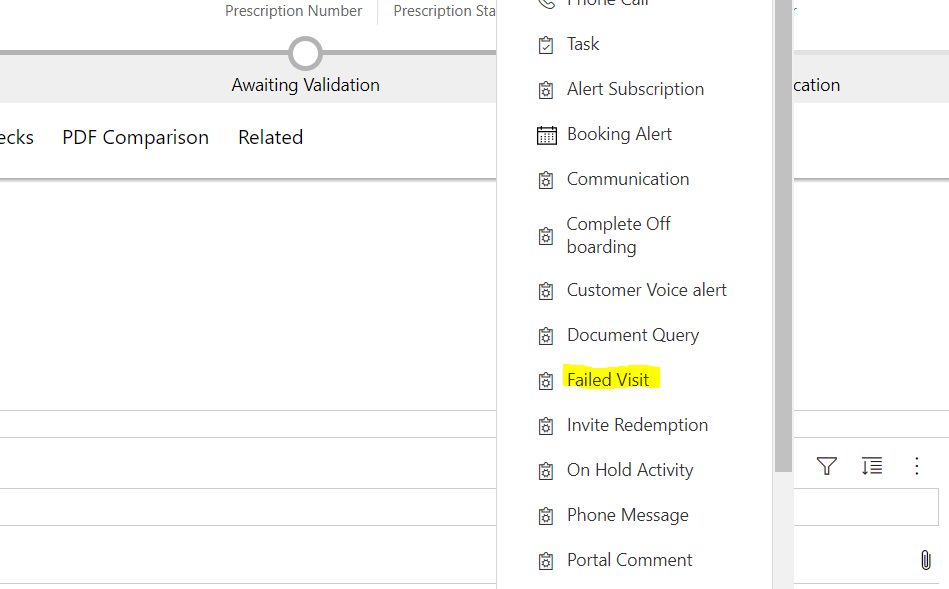
Task: Select the Document Query activity entry
Action: click(632, 335)
